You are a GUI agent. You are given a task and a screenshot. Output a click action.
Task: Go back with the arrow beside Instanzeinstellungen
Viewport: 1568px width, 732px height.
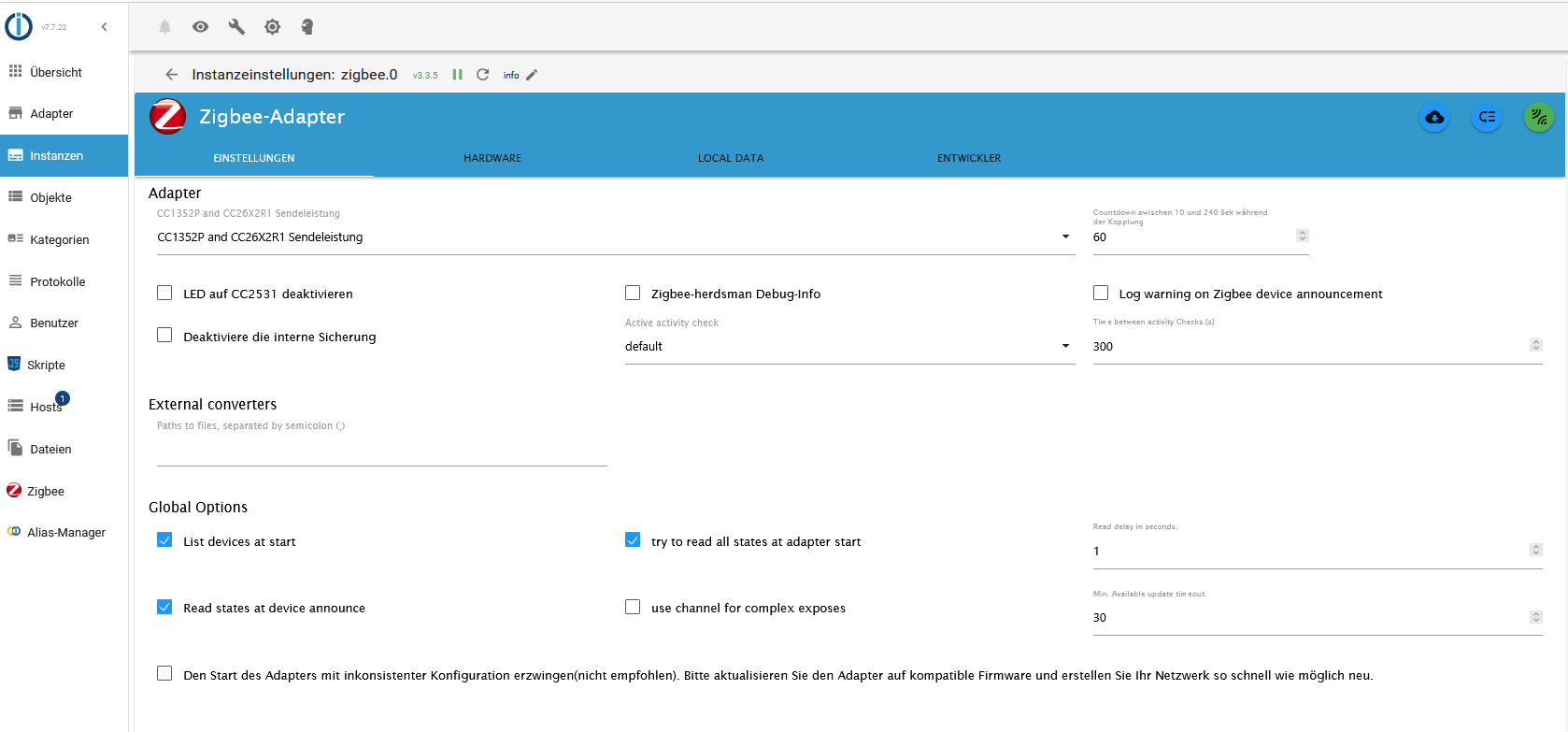click(x=171, y=75)
